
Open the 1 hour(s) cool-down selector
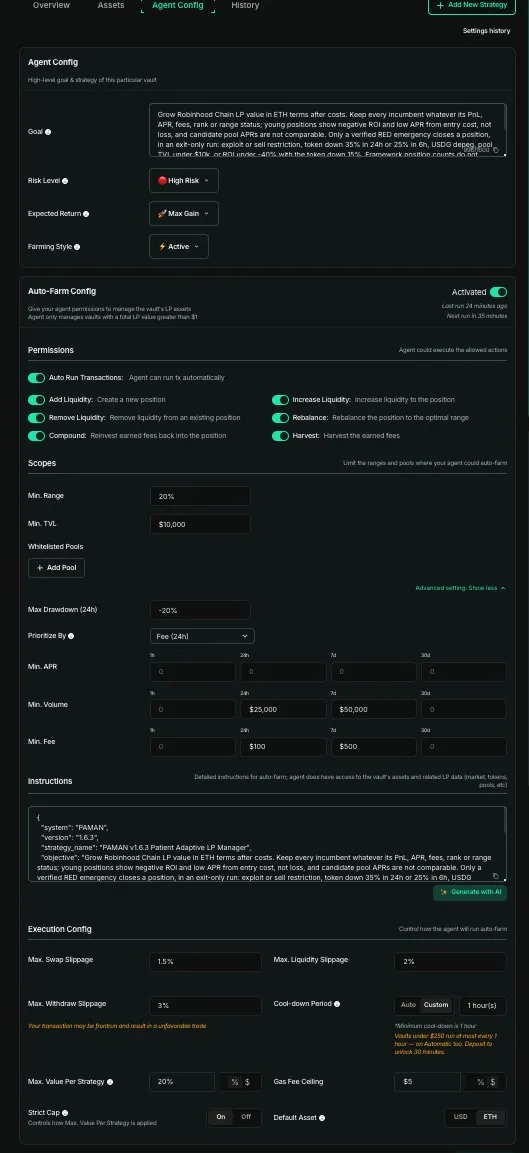(x=483, y=1005)
